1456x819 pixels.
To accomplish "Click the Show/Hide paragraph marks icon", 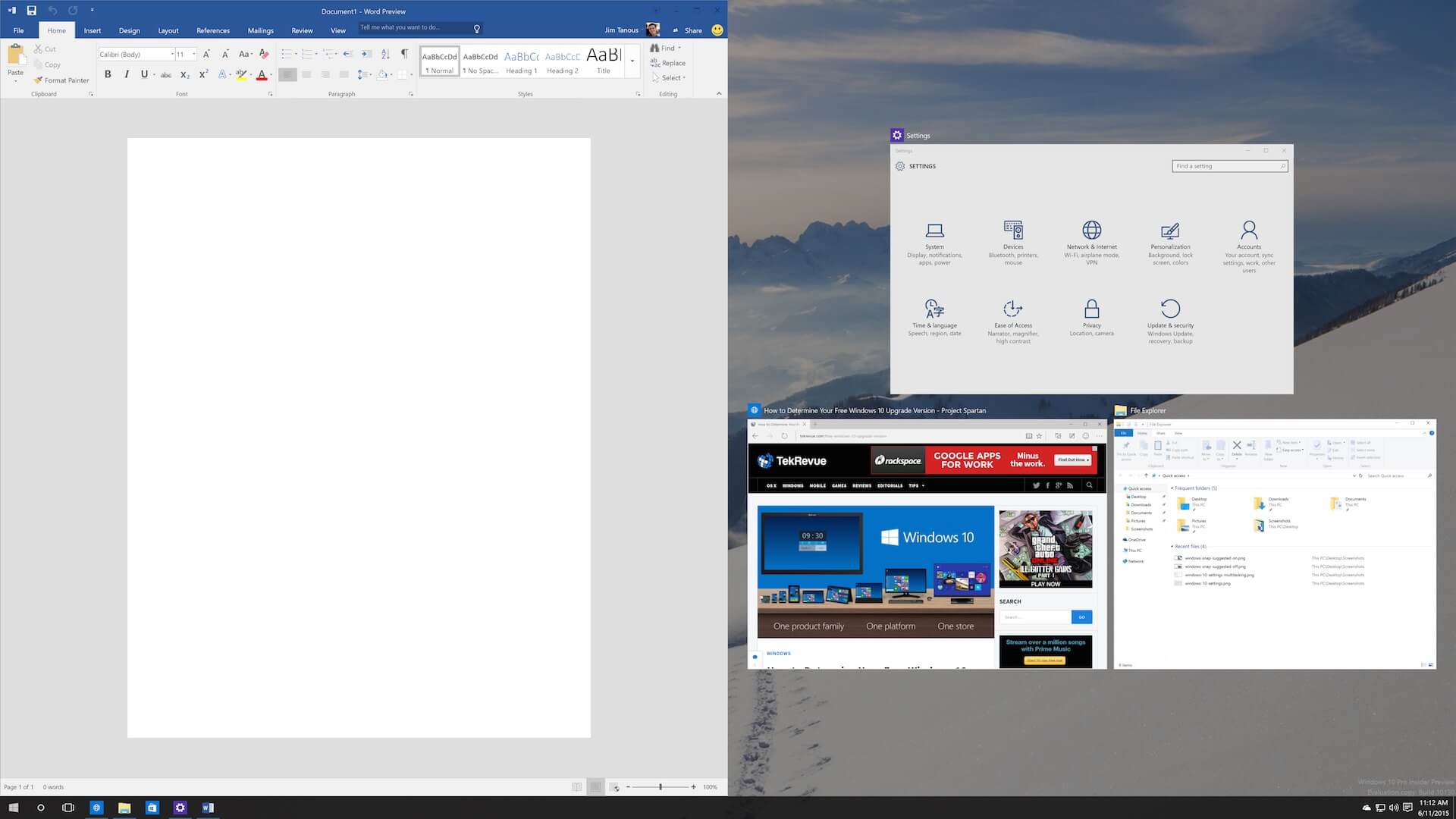I will [404, 54].
